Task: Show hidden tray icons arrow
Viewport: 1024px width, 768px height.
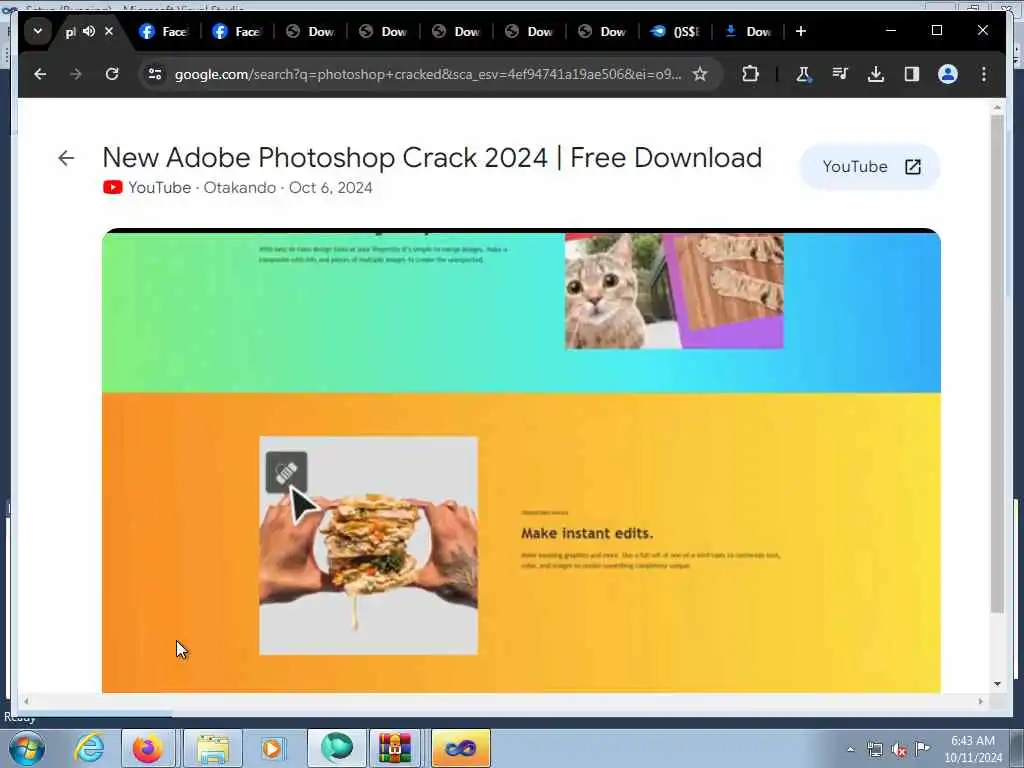Action: point(850,750)
